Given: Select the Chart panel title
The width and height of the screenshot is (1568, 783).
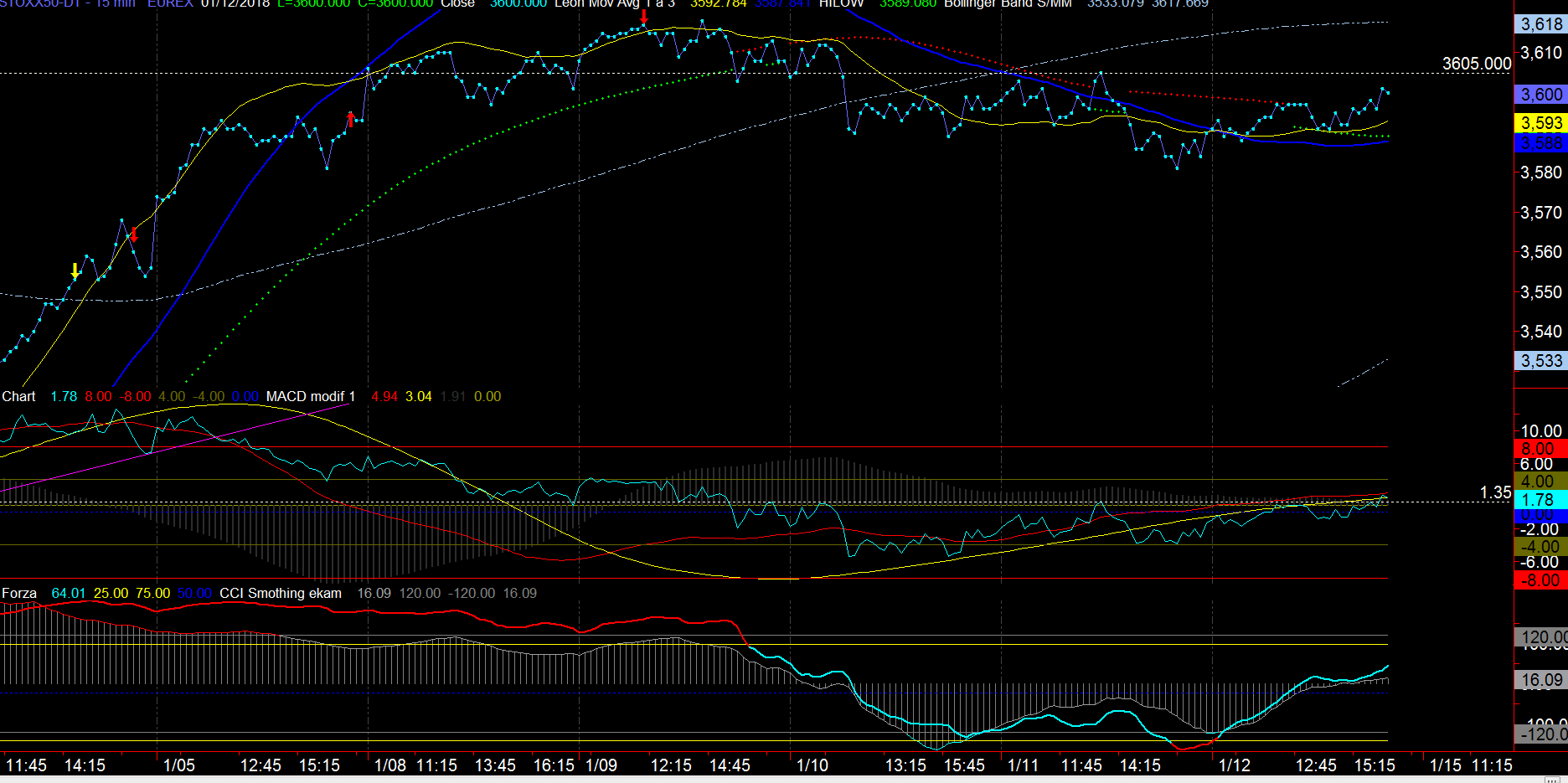Looking at the screenshot, I should pyautogui.click(x=18, y=396).
